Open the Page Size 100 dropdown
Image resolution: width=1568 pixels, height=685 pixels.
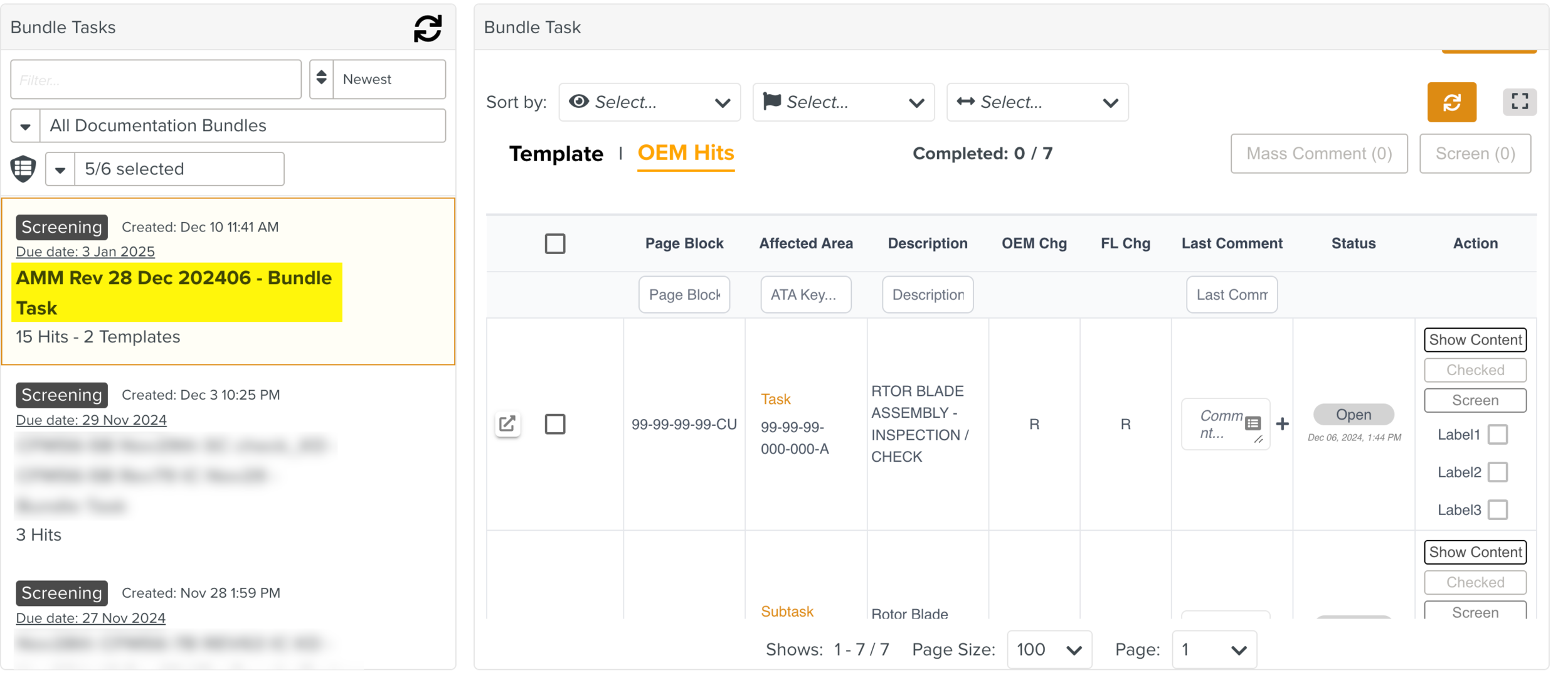point(1049,649)
